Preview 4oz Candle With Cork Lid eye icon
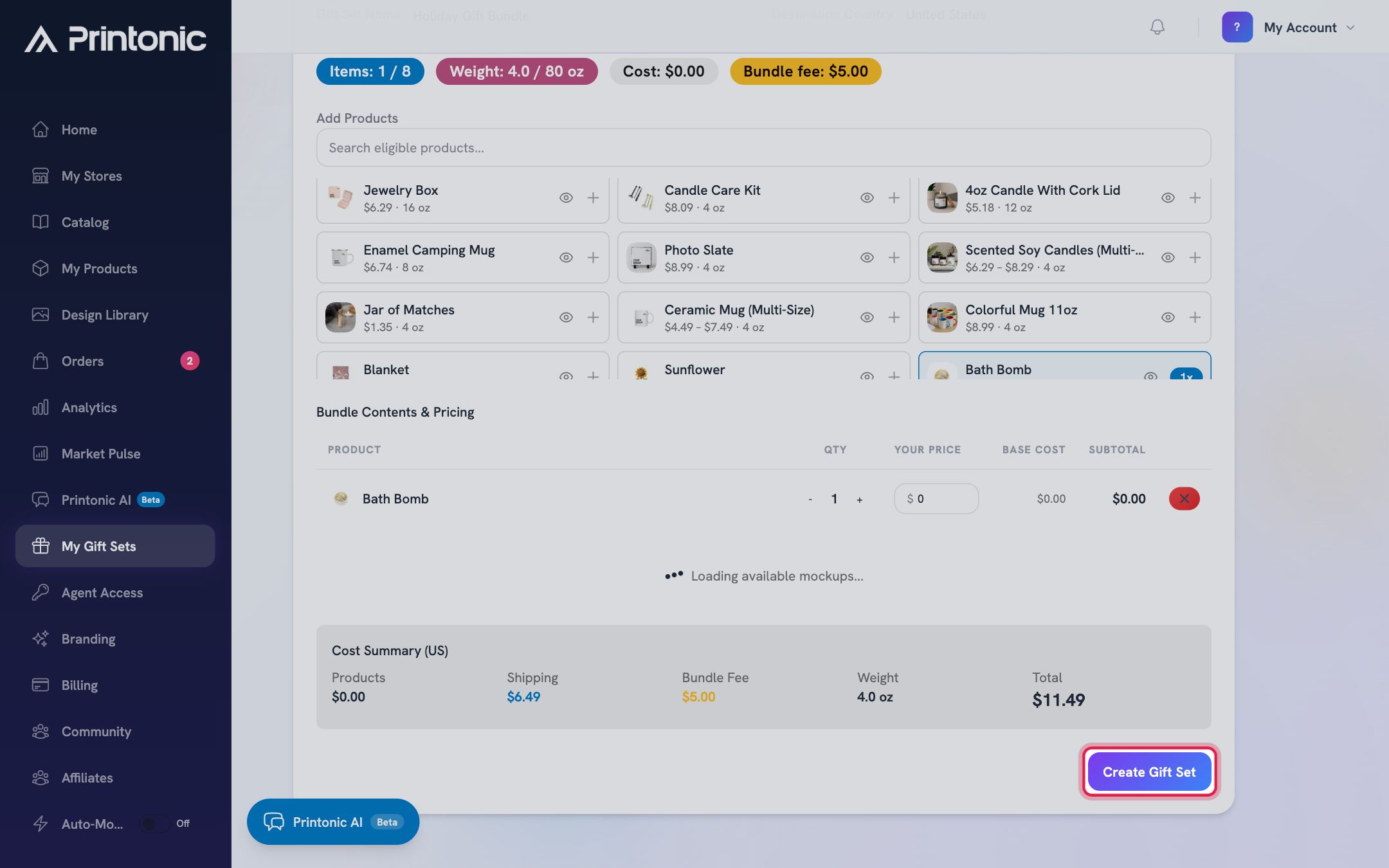This screenshot has width=1389, height=868. (x=1168, y=198)
